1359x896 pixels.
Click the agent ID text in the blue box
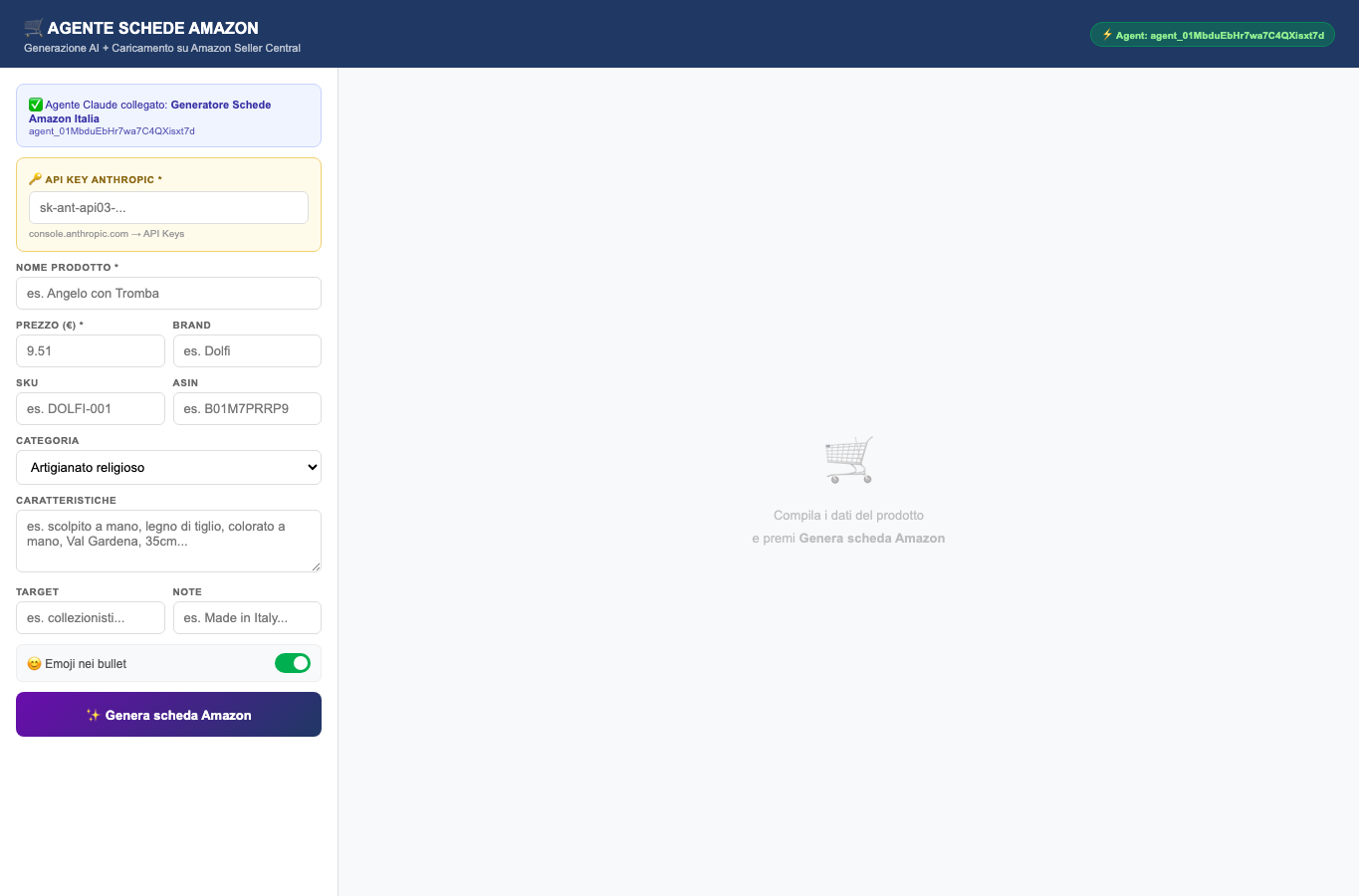coord(112,131)
